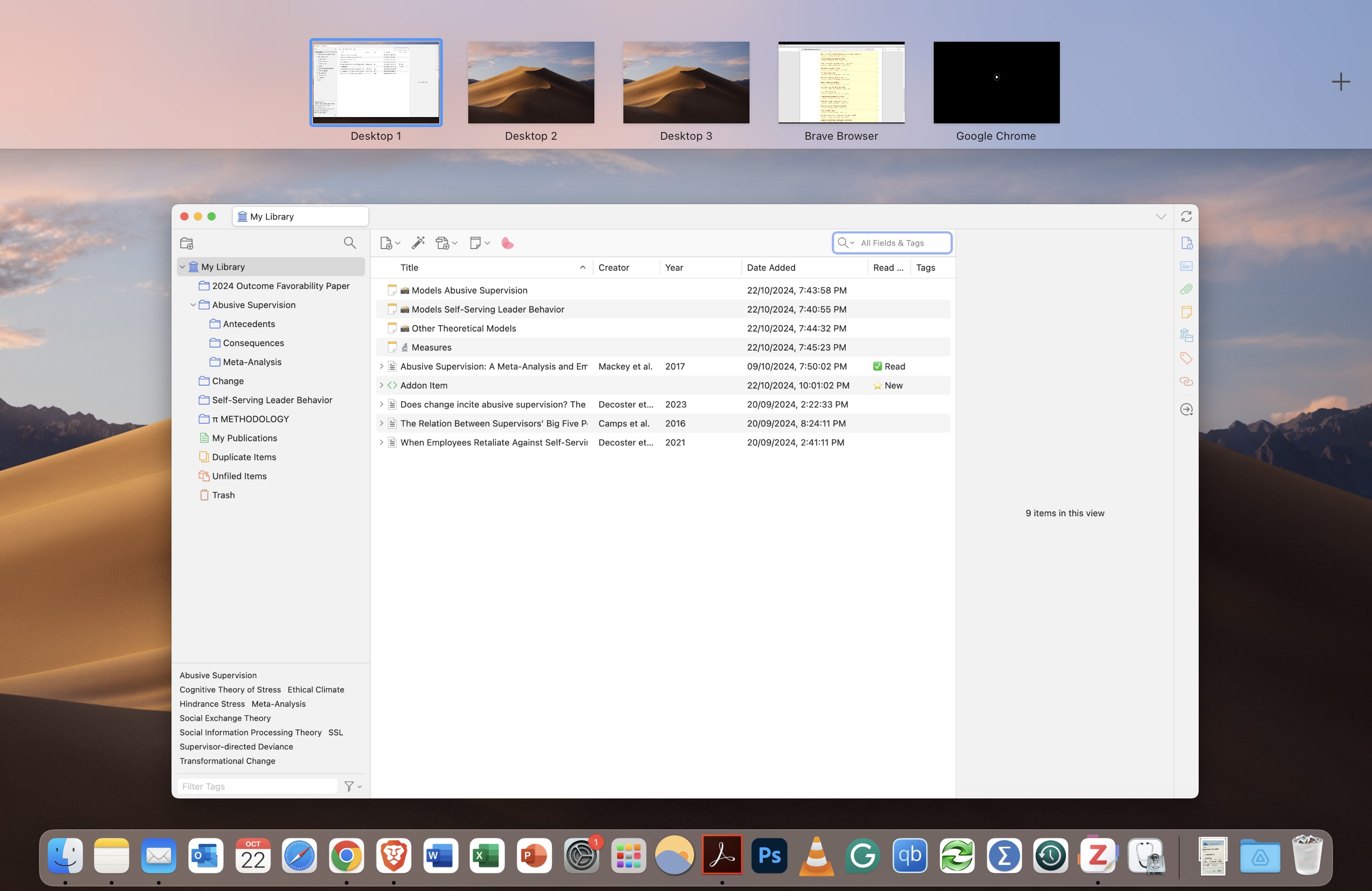
Task: Open Zotero from the Dock
Action: coord(1097,855)
